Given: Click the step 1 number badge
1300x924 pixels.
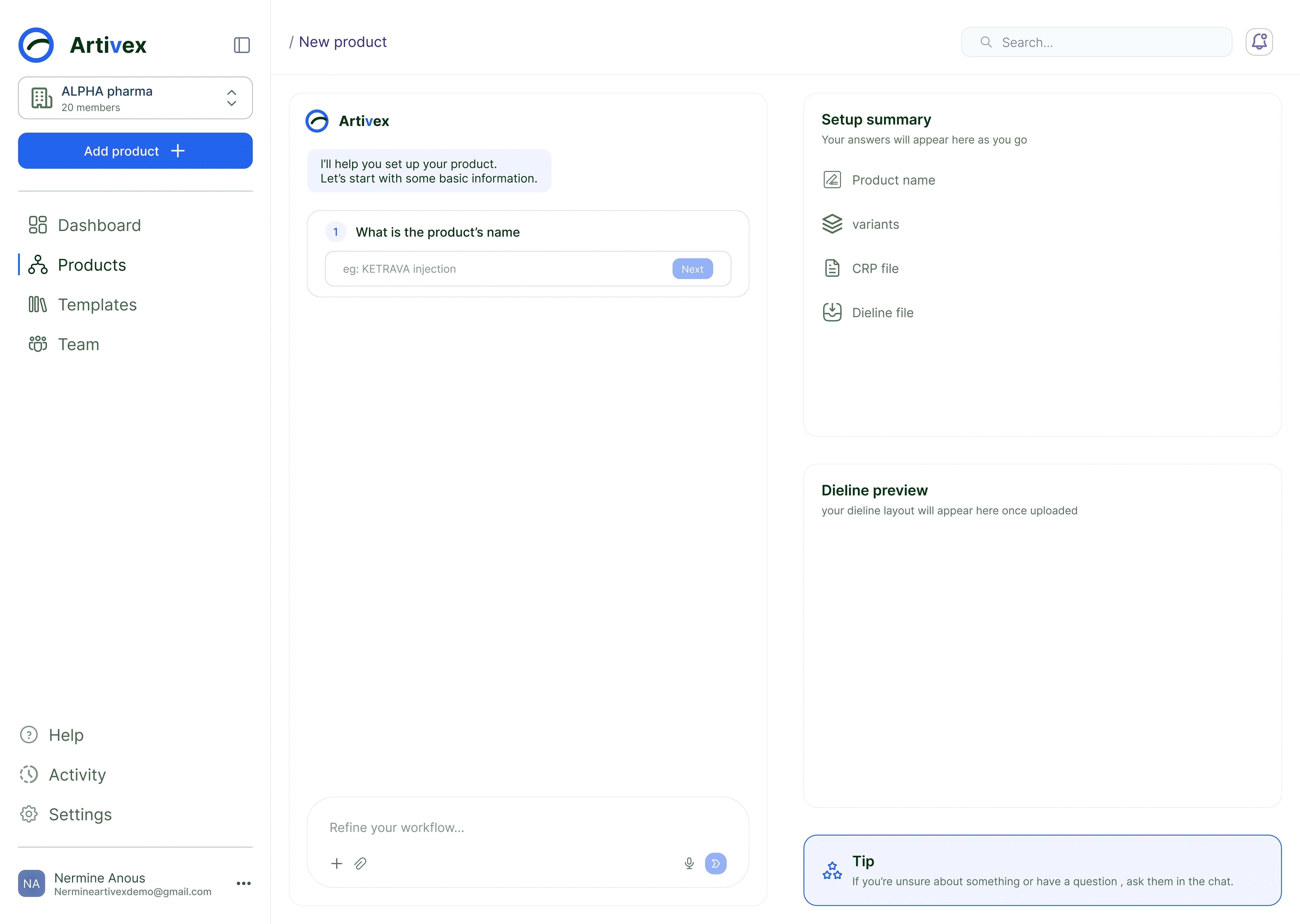Looking at the screenshot, I should (x=336, y=232).
